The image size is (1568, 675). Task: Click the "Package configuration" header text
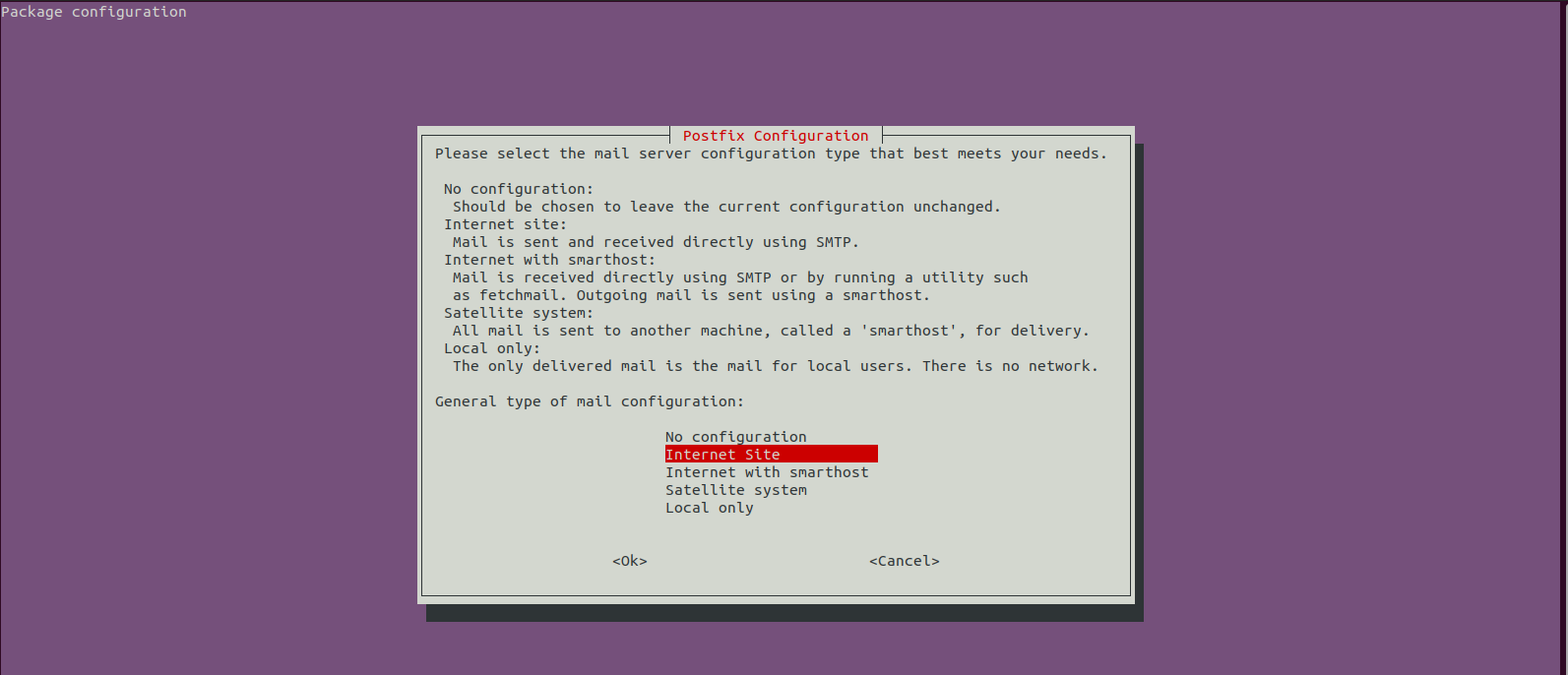[x=94, y=12]
